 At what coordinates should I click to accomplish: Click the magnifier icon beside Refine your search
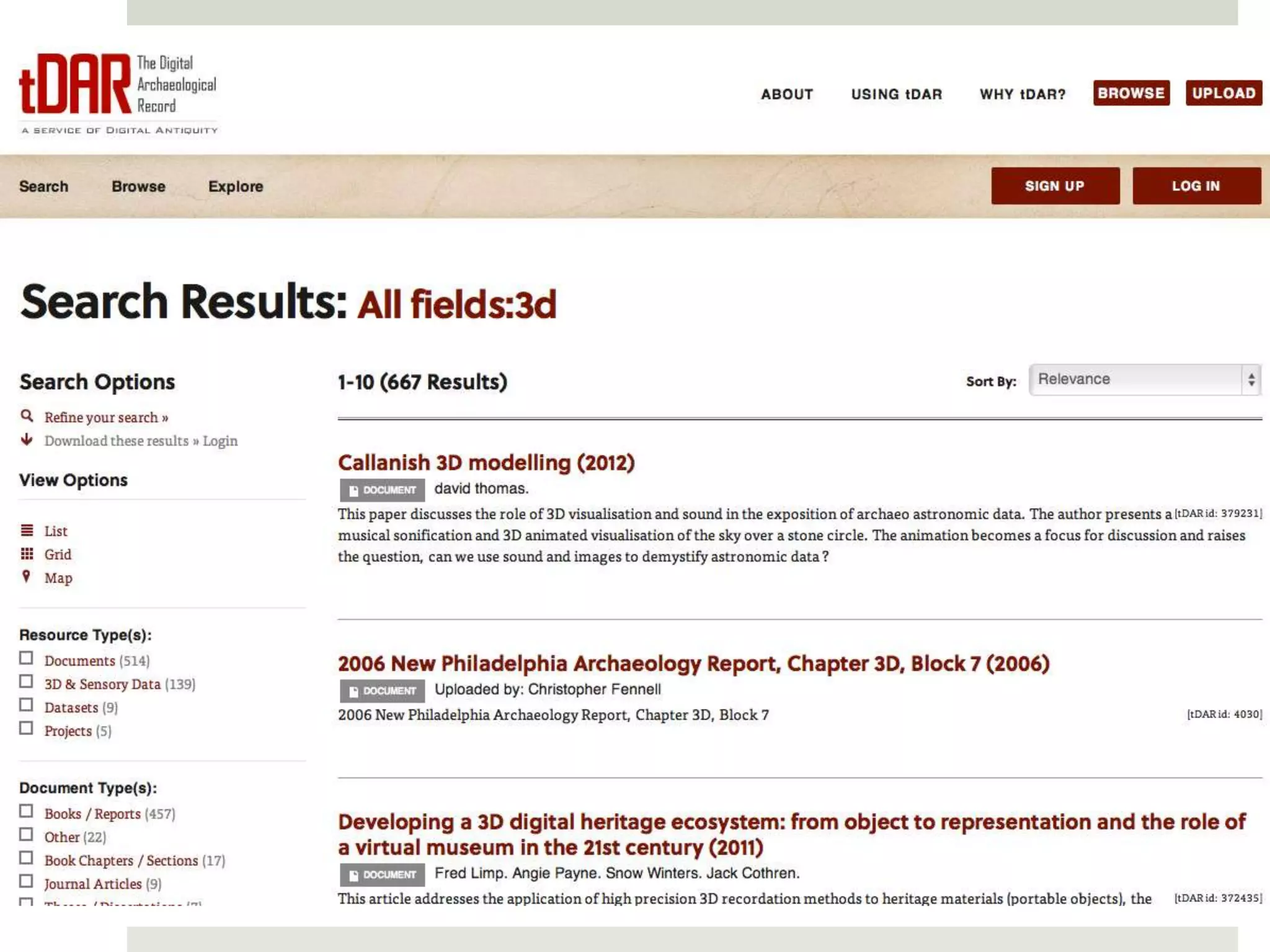27,416
